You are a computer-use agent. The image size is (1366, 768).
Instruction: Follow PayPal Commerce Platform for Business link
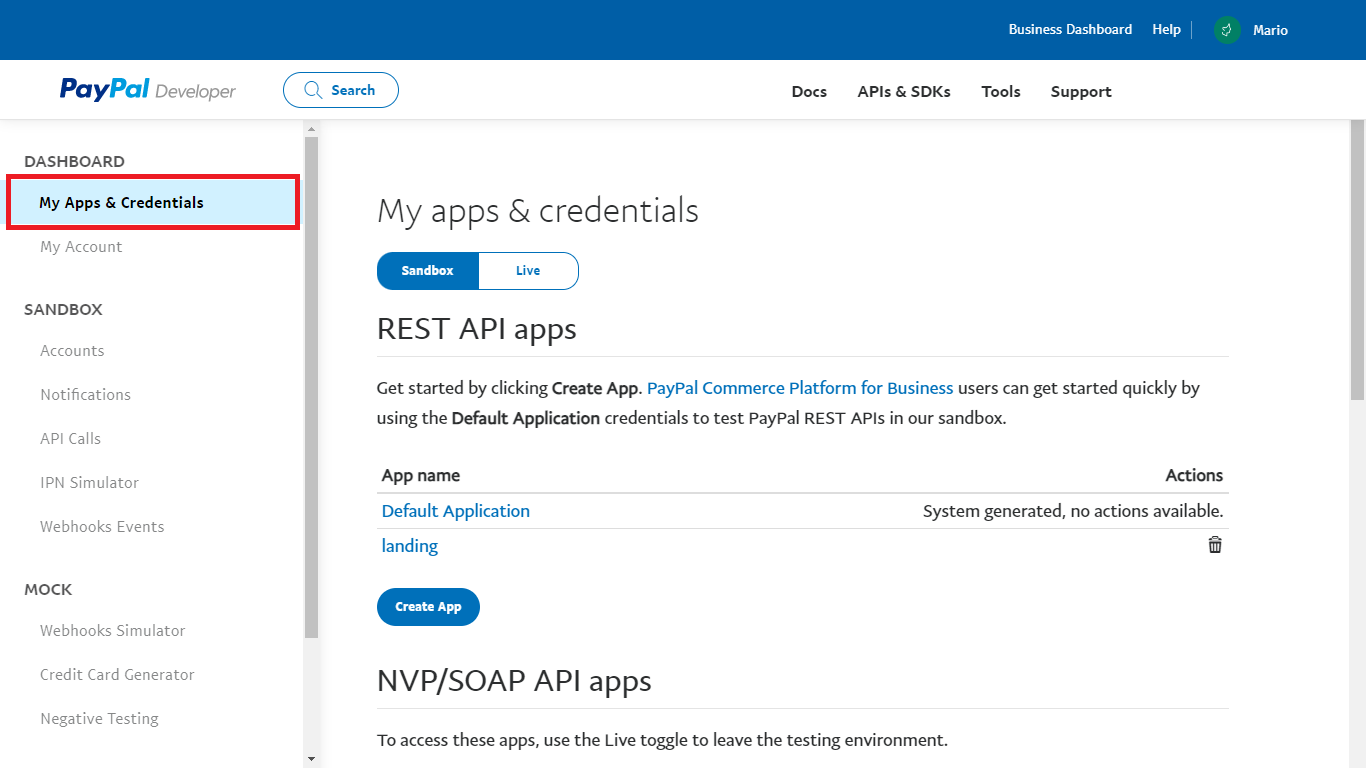[x=800, y=388]
